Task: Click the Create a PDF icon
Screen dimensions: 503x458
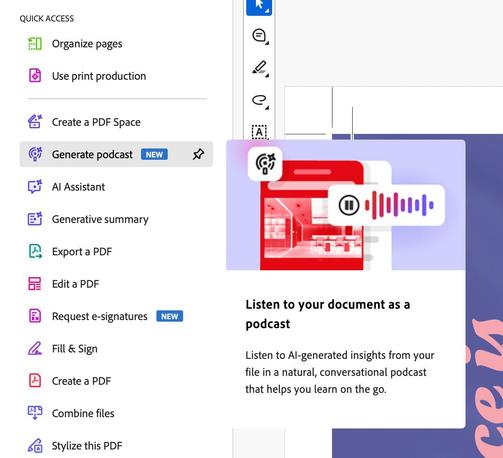Action: (x=35, y=381)
